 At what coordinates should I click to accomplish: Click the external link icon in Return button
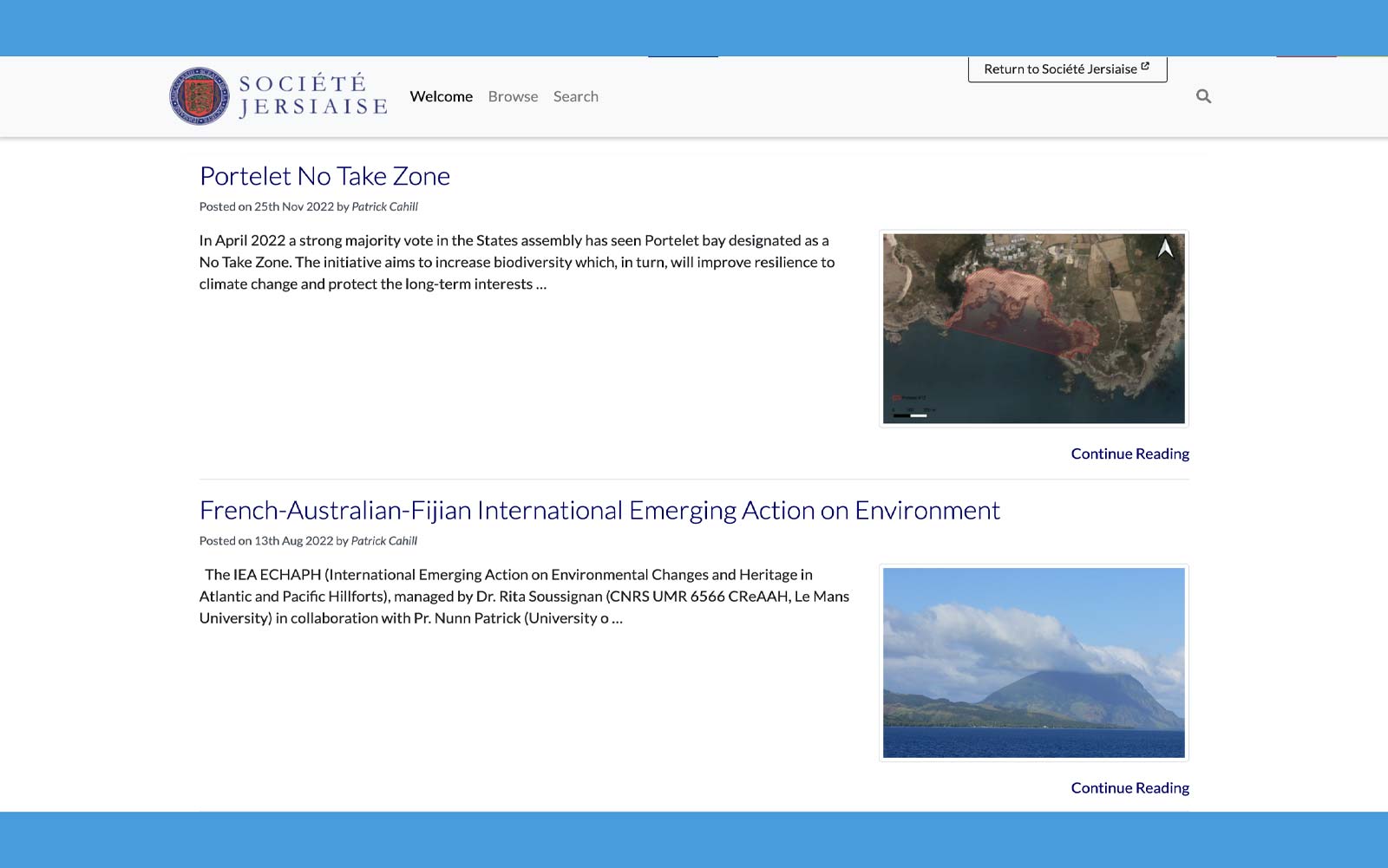coord(1145,67)
